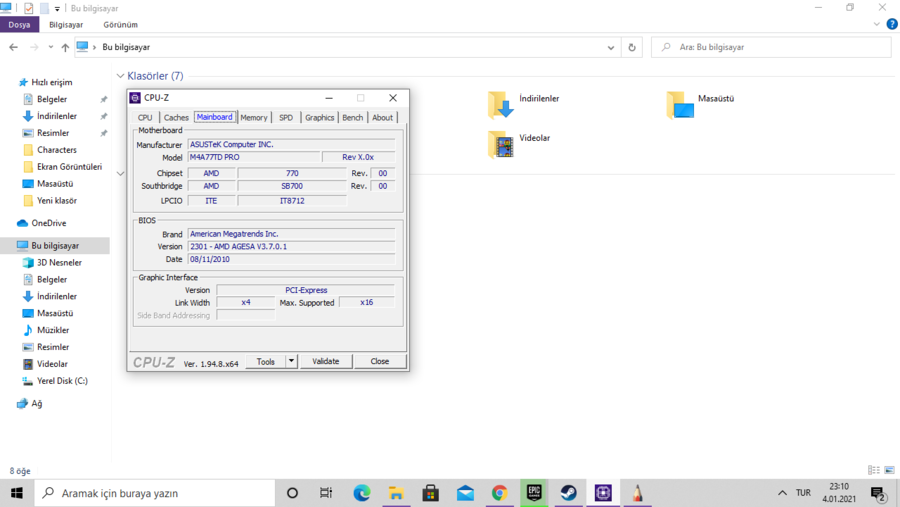
Task: Click the Close button in CPU-Z
Action: tap(379, 361)
